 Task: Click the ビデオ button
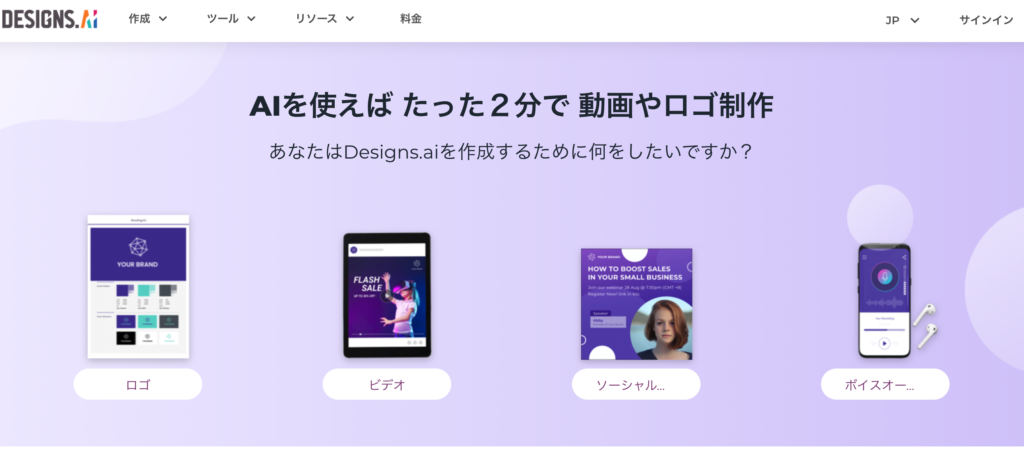point(387,384)
